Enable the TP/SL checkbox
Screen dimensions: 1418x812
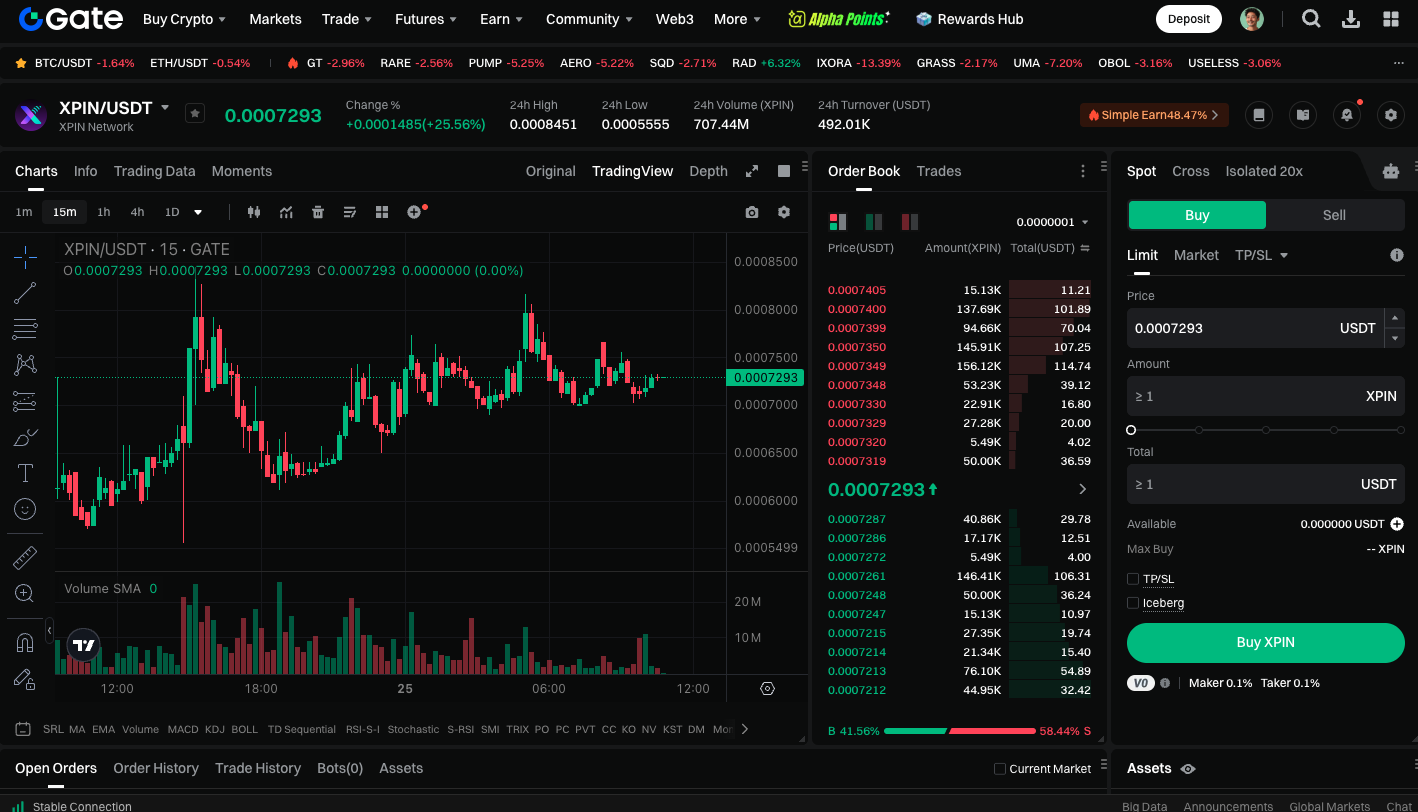(1133, 579)
